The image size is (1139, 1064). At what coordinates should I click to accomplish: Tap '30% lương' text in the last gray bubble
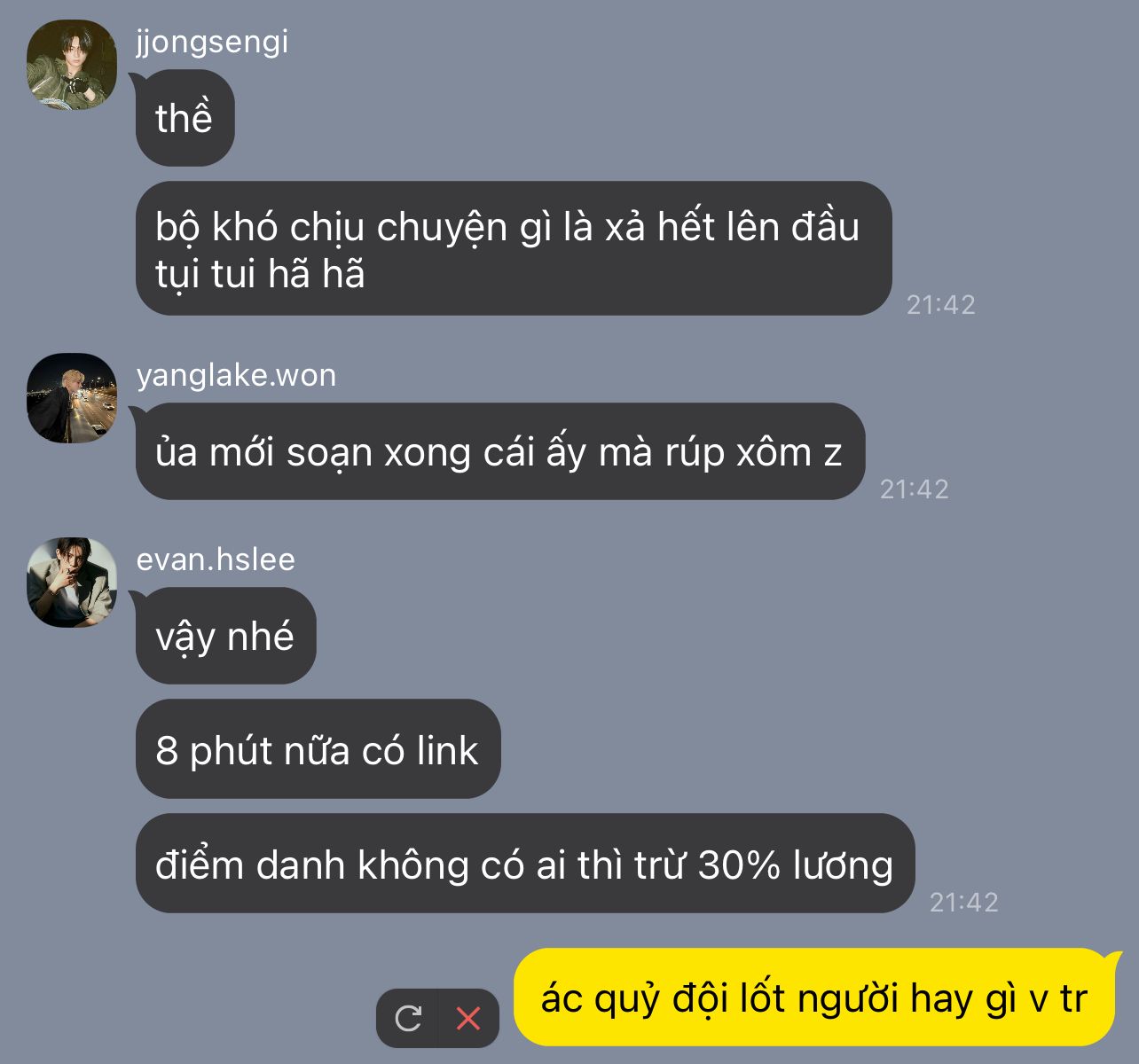796,864
